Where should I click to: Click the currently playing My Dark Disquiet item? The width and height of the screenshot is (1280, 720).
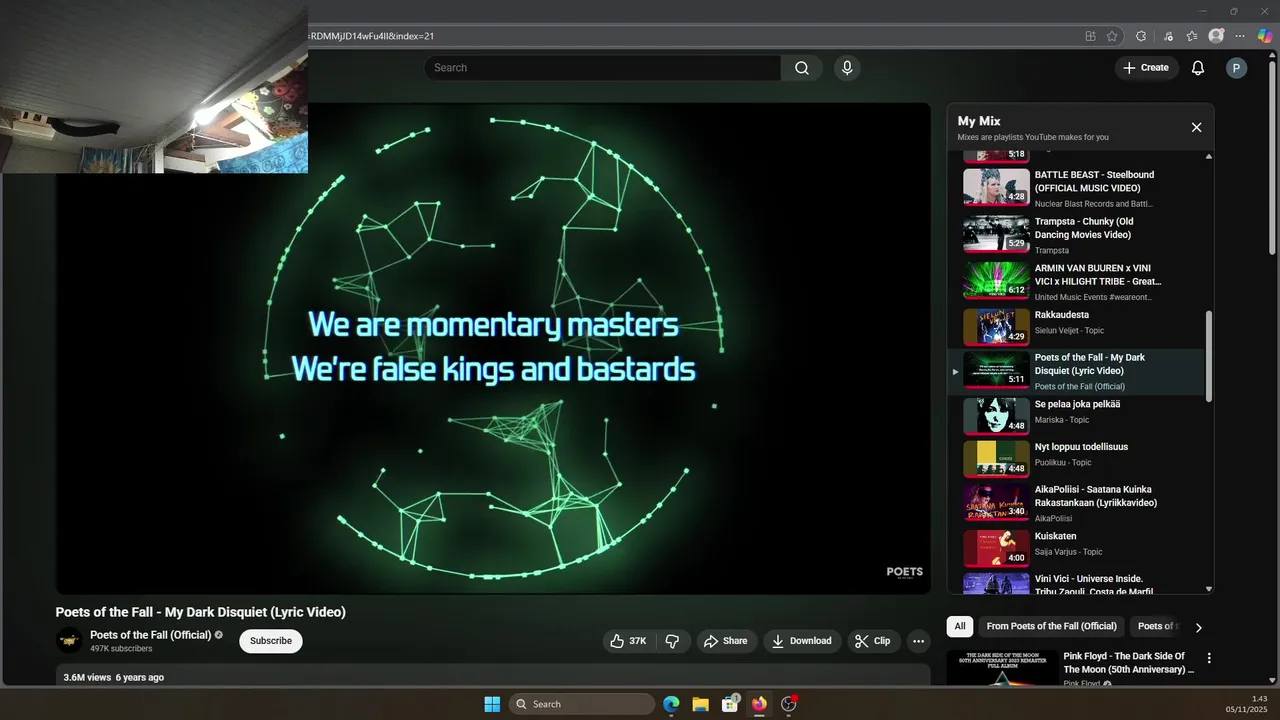(x=1076, y=371)
